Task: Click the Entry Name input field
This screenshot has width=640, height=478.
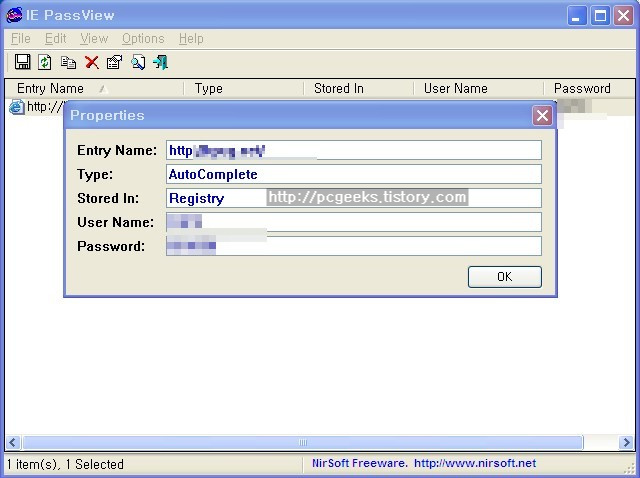Action: click(354, 150)
